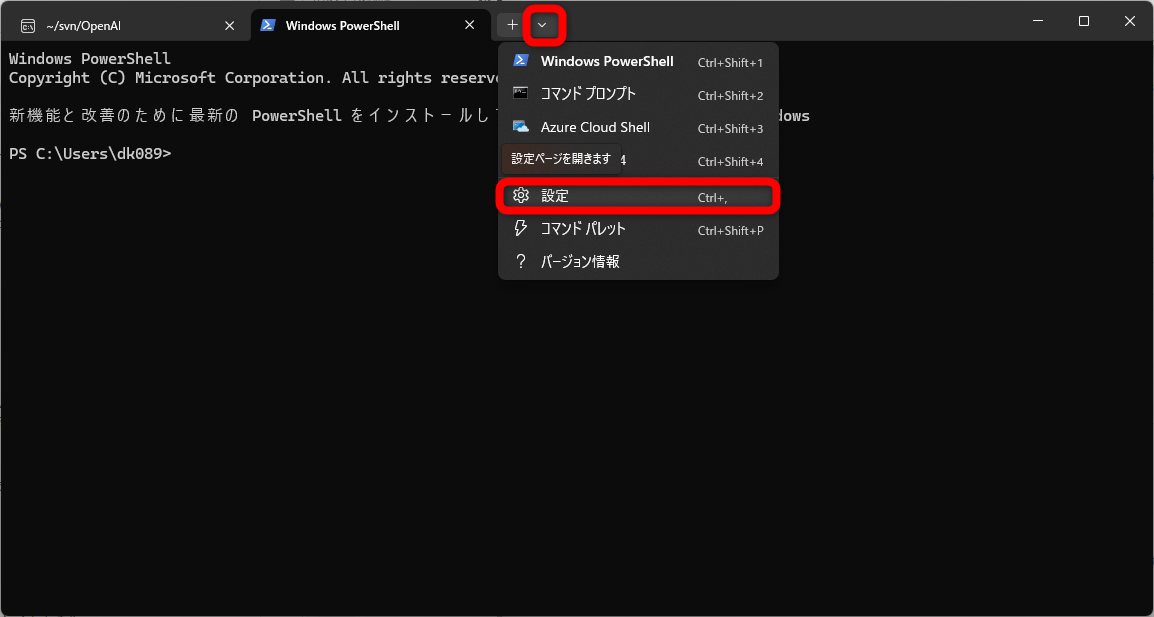1154x617 pixels.
Task: Click the gear icon next to 設定
Action: tap(520, 195)
